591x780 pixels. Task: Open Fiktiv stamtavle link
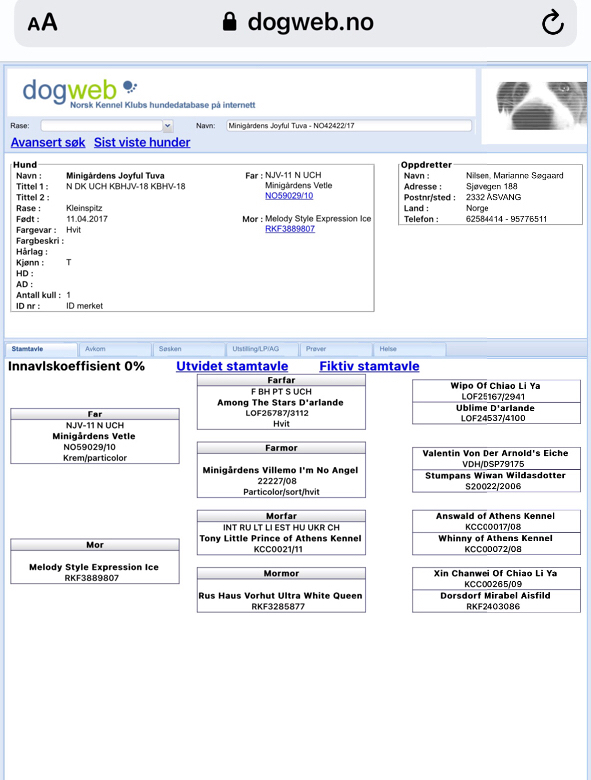pos(369,366)
